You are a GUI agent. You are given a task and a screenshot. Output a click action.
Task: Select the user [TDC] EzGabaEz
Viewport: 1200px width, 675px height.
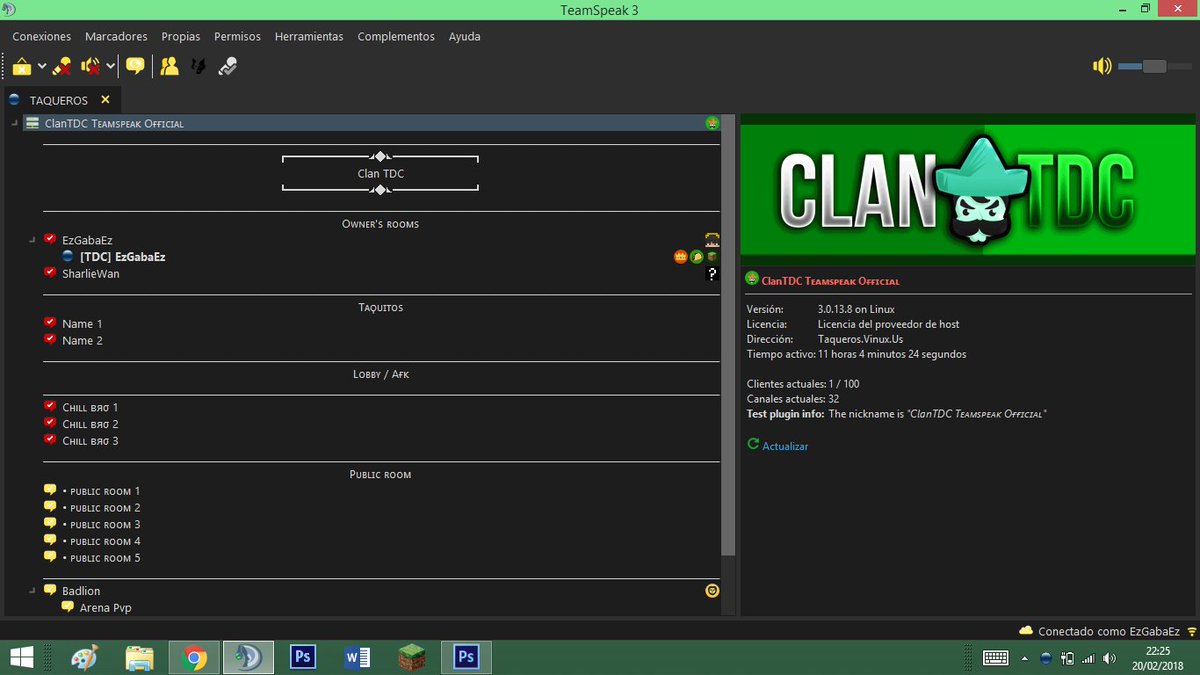tap(122, 257)
